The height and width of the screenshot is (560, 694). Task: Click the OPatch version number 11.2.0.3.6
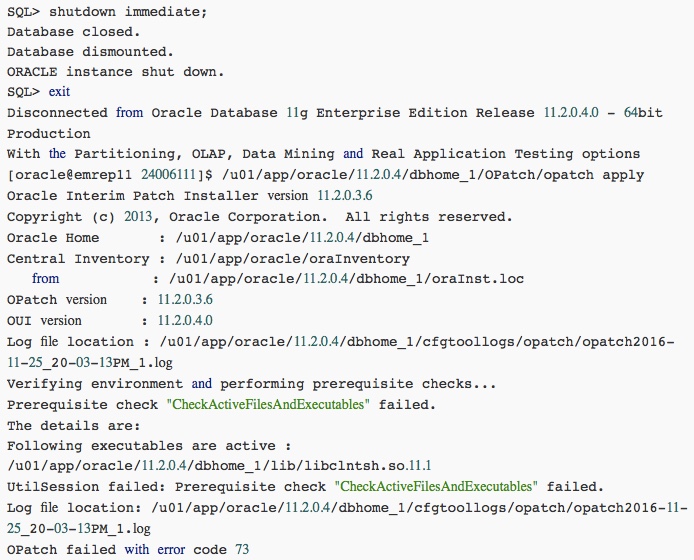point(185,300)
